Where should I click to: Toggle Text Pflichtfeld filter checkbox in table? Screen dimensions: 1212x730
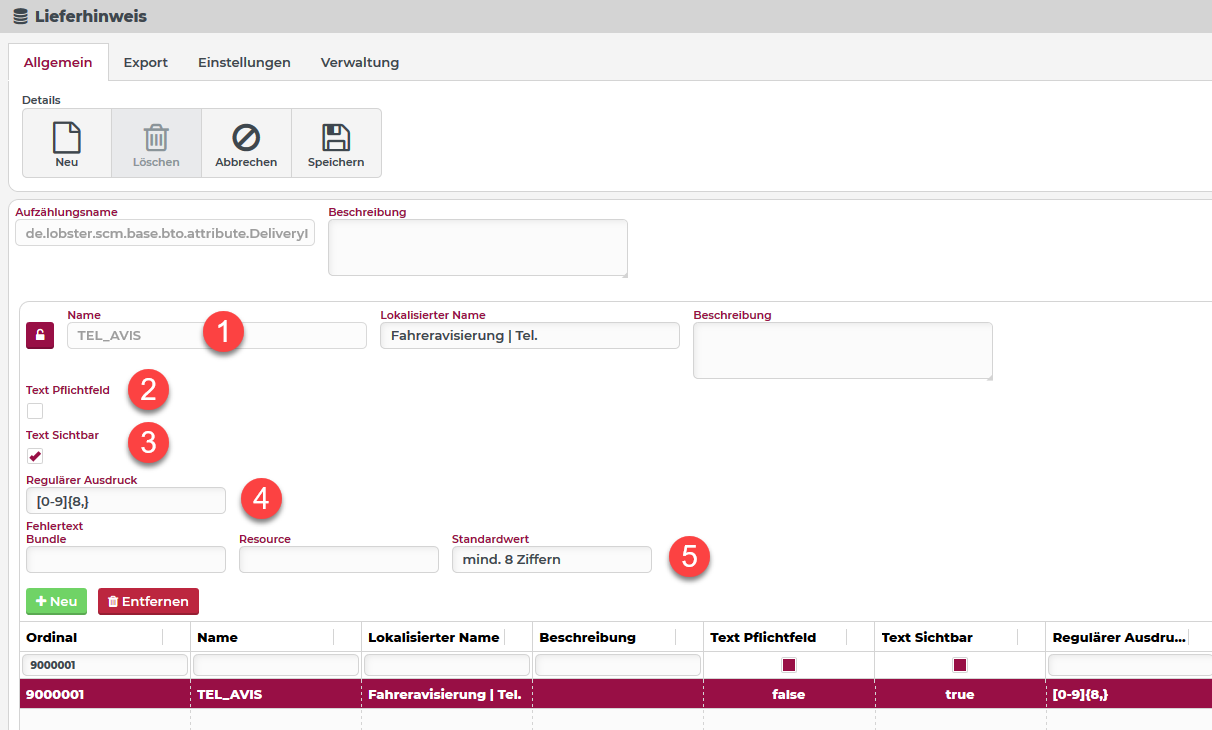click(x=789, y=665)
